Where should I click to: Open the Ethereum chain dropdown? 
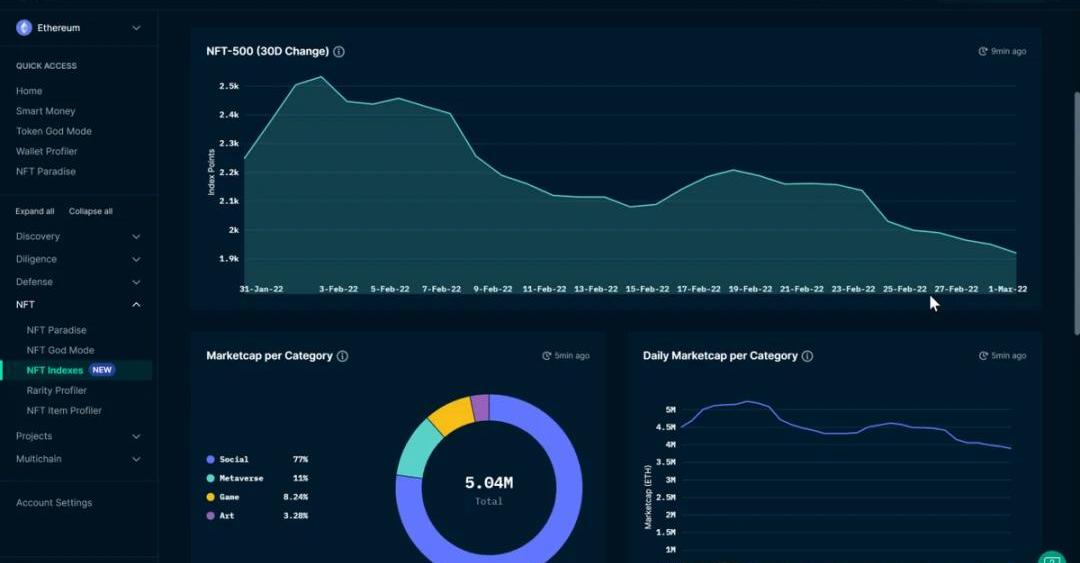136,28
